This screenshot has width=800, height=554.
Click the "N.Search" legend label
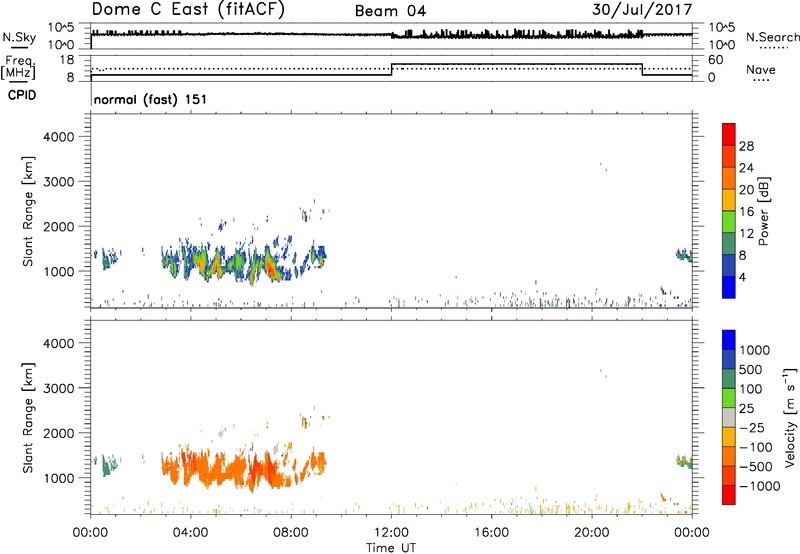coord(772,37)
